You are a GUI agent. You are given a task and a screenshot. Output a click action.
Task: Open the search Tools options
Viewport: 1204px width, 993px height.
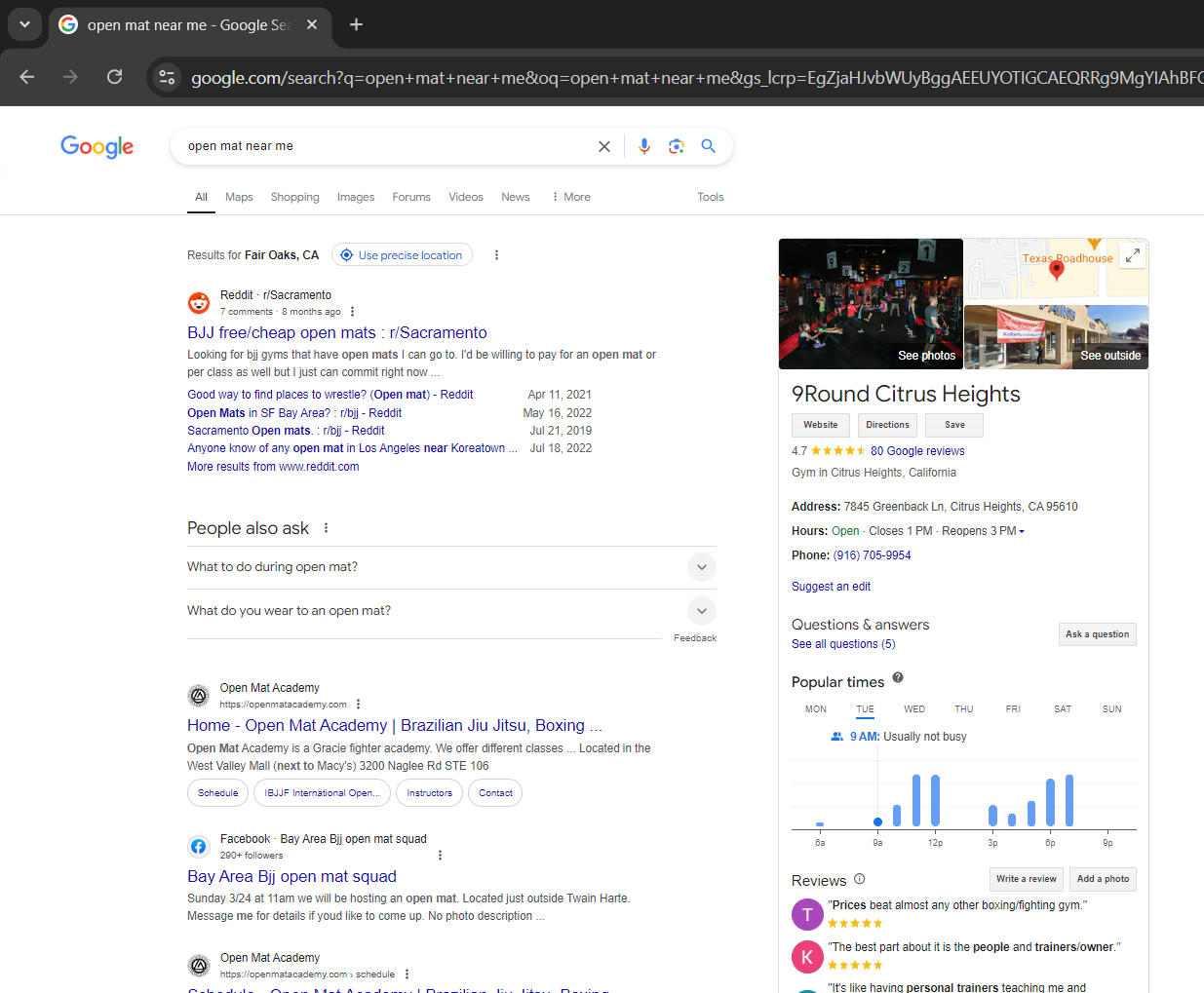[711, 197]
